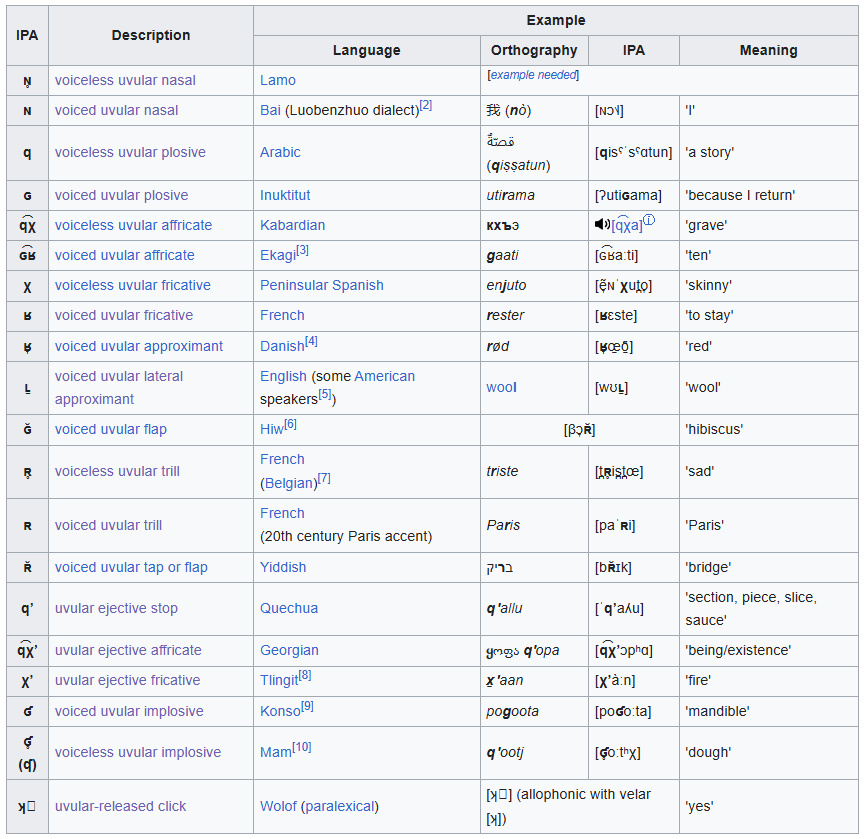Open voiced uvular nasal link
This screenshot has height=839, width=865.
[x=116, y=110]
